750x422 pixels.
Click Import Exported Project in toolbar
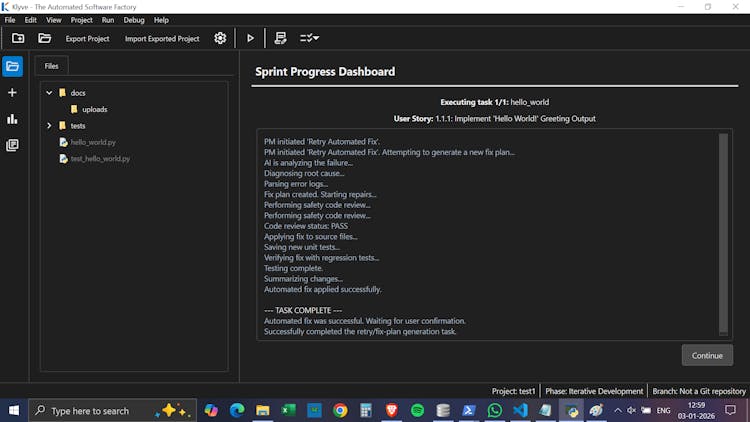click(x=162, y=39)
